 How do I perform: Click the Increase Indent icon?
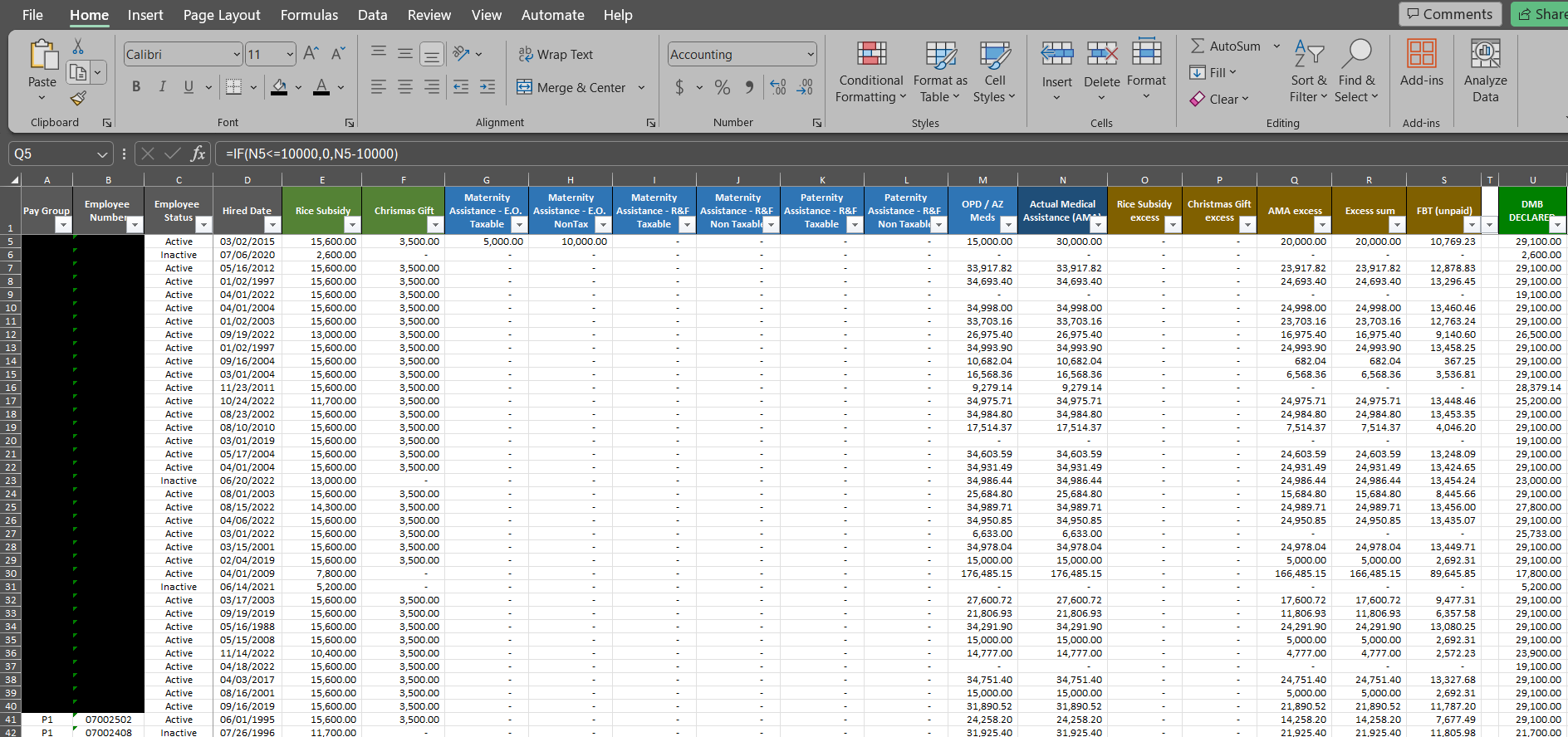(488, 87)
